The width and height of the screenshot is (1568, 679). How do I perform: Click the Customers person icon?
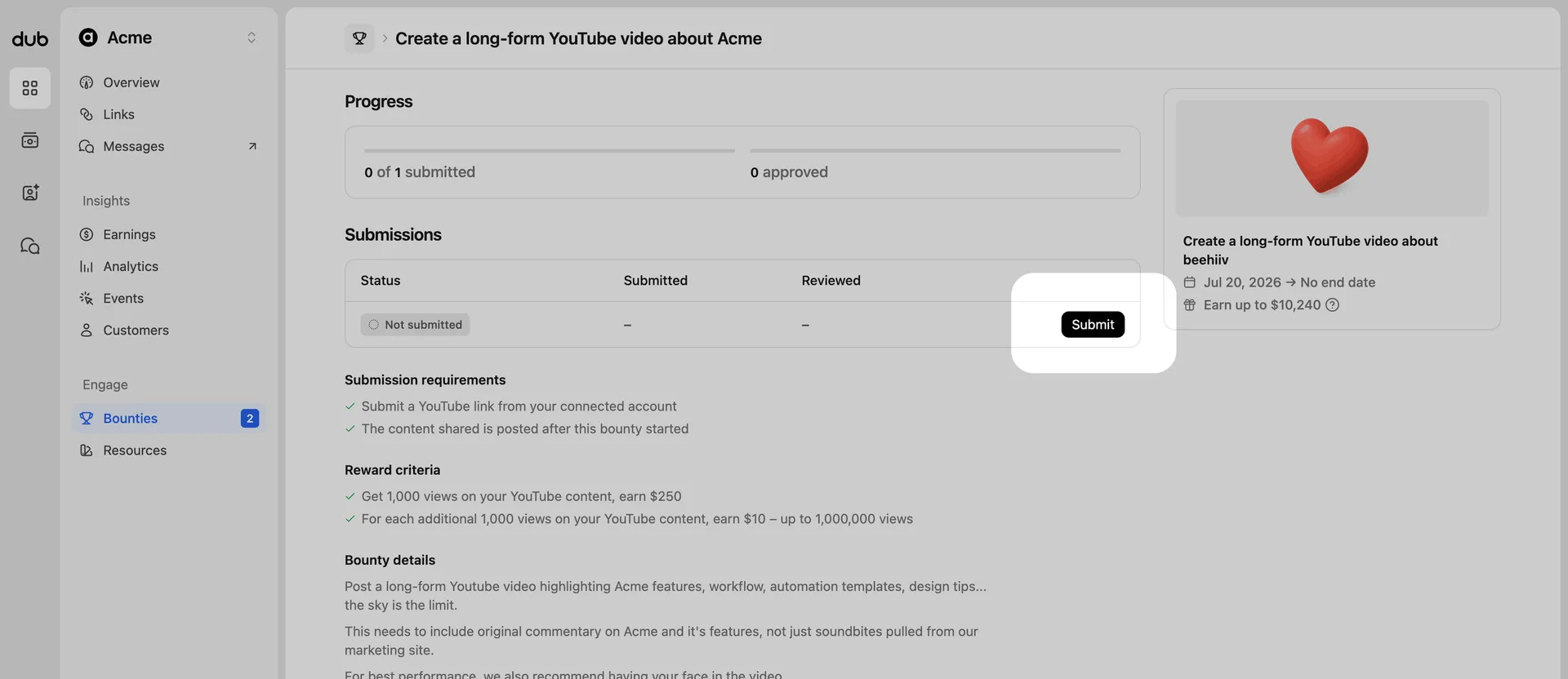87,330
